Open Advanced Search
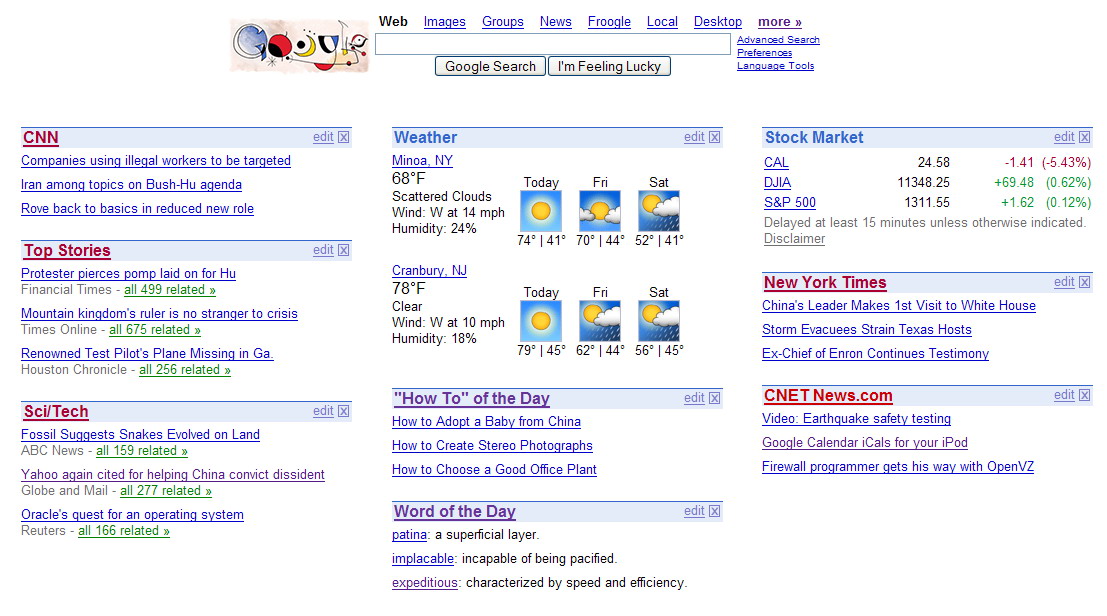1107x616 pixels. point(778,40)
